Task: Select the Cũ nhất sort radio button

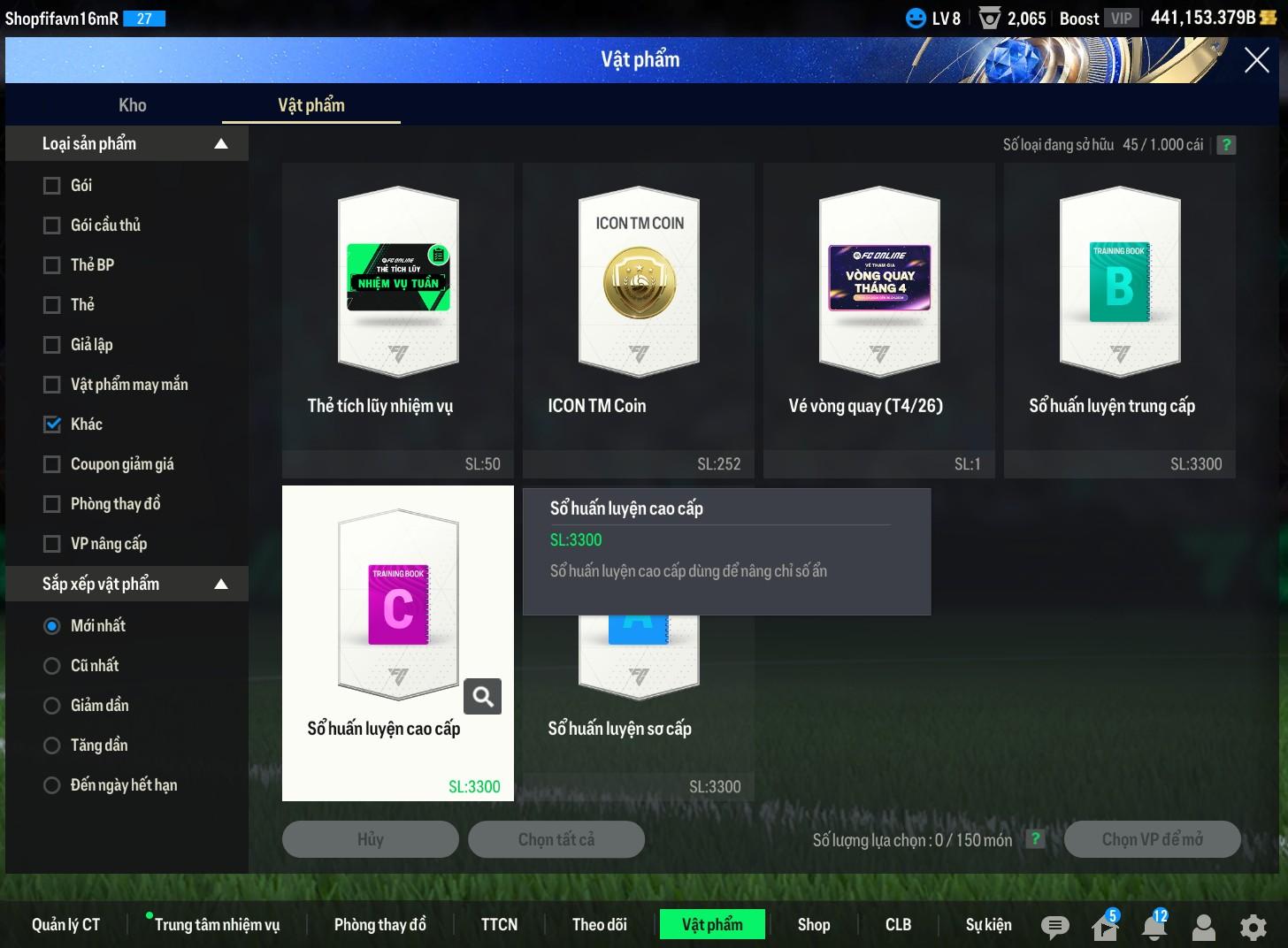Action: coord(52,666)
